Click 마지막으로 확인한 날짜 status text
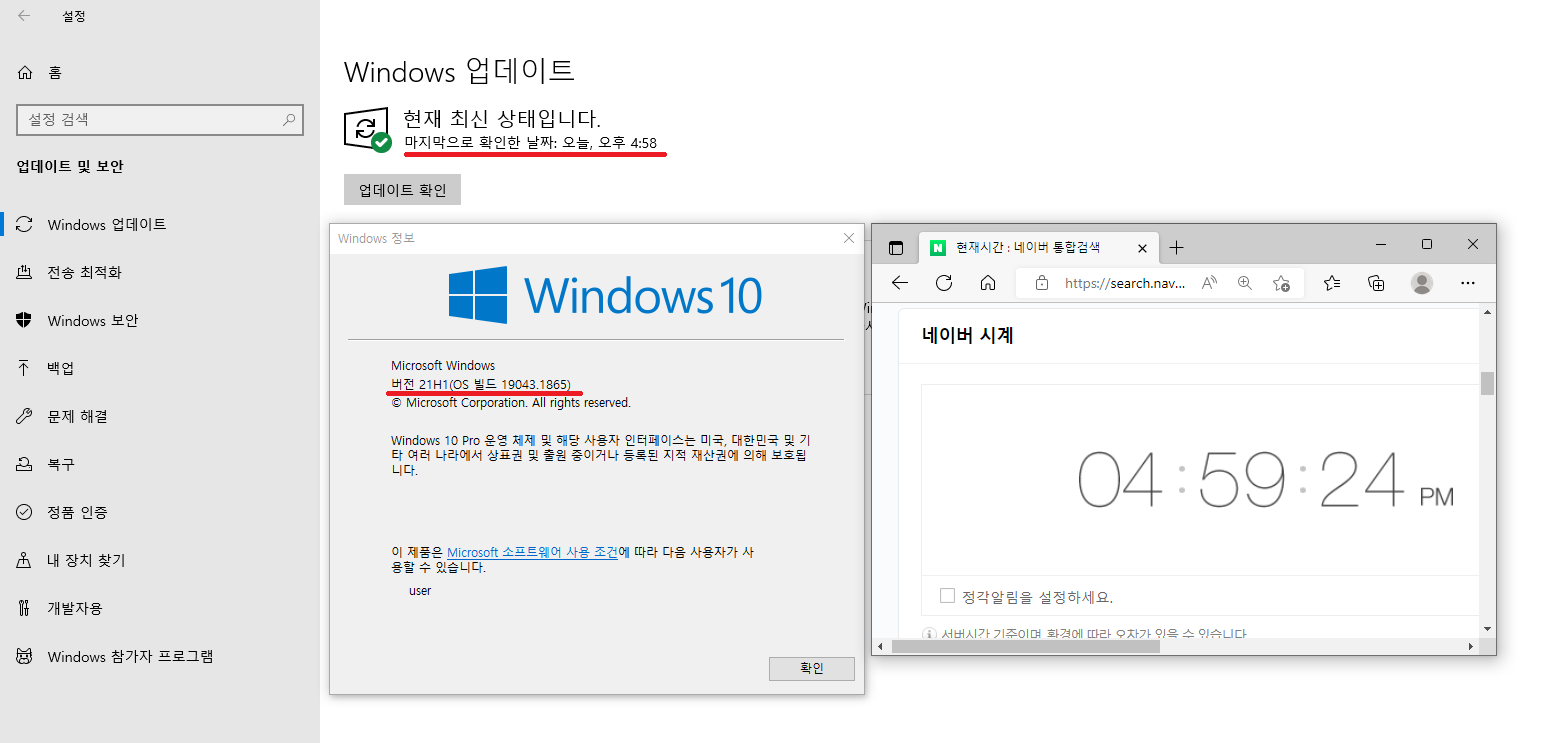 [x=530, y=143]
